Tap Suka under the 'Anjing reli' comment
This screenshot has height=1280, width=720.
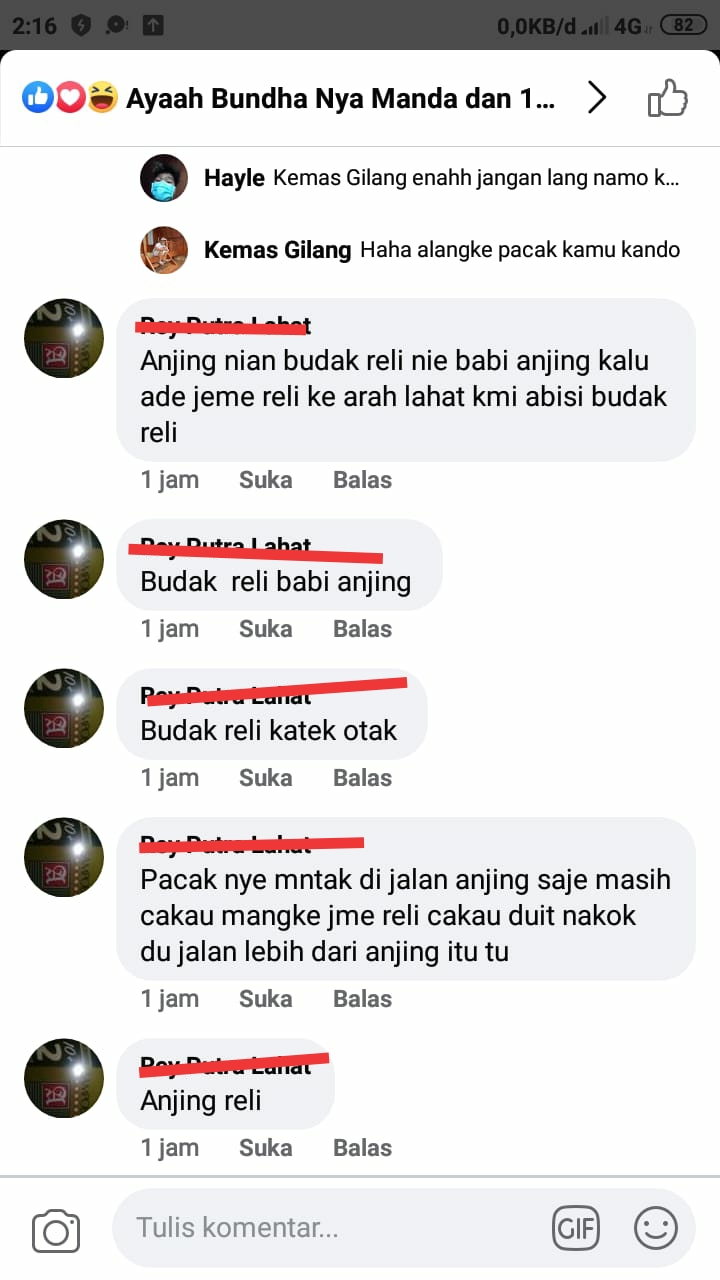pos(265,1148)
